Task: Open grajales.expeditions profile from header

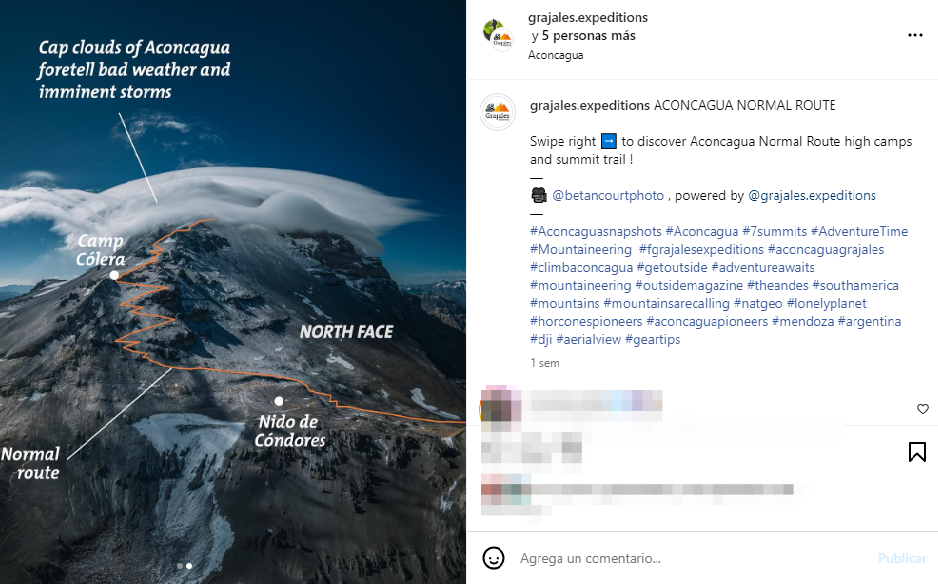Action: tap(587, 17)
